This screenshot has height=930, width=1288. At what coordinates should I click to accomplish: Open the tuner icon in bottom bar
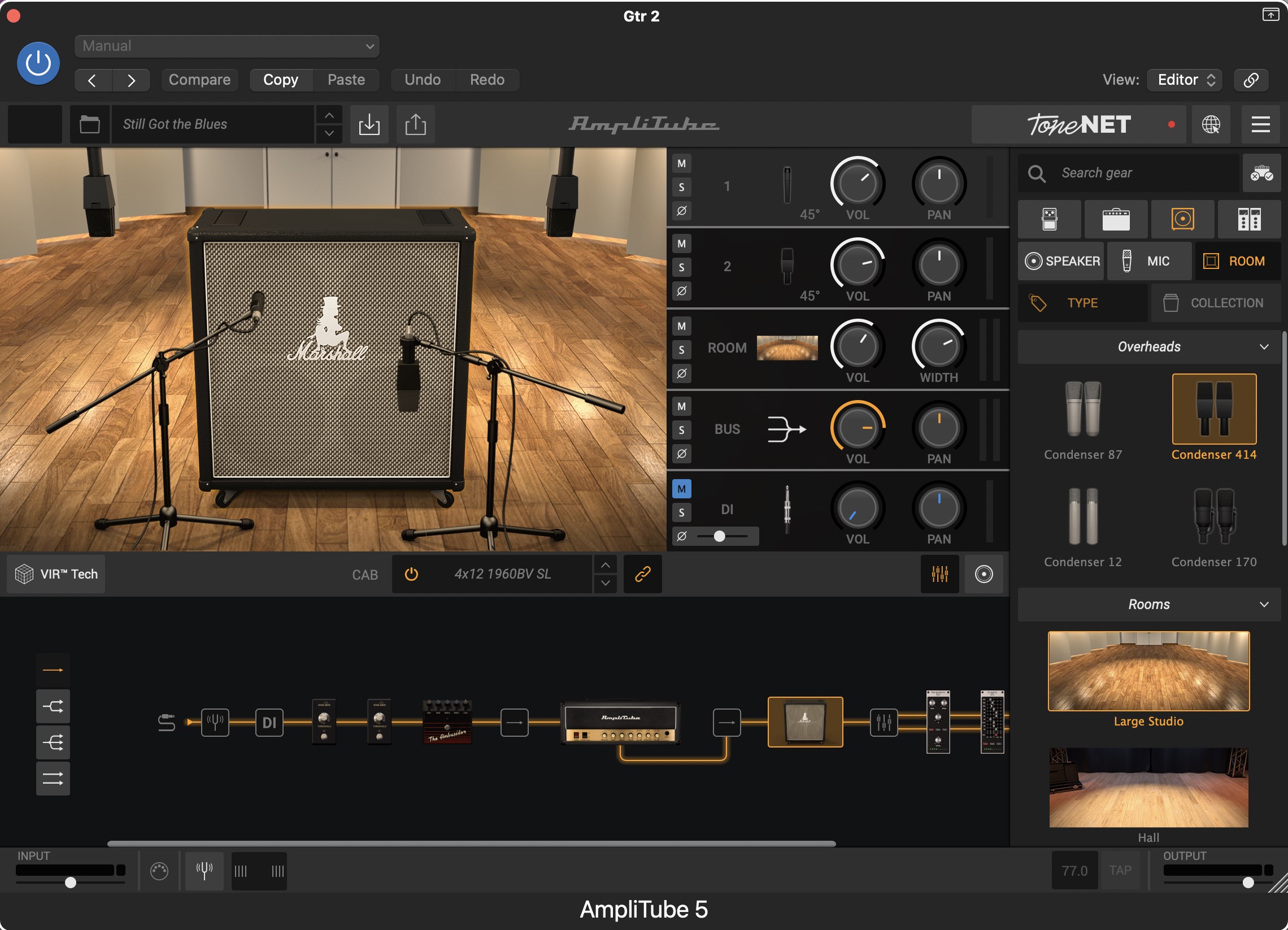[204, 870]
